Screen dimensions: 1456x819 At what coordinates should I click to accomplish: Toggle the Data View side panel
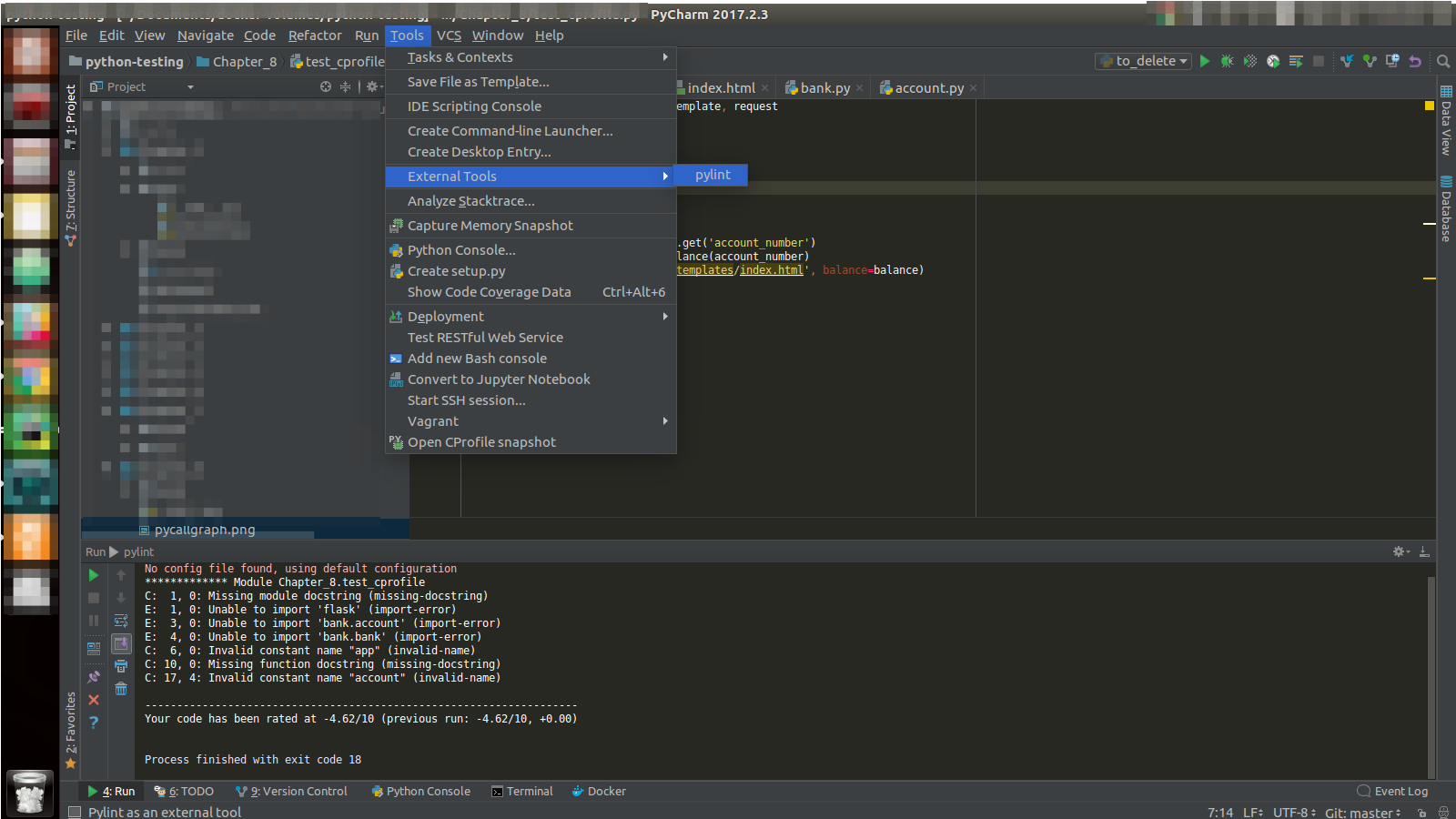[x=1446, y=120]
